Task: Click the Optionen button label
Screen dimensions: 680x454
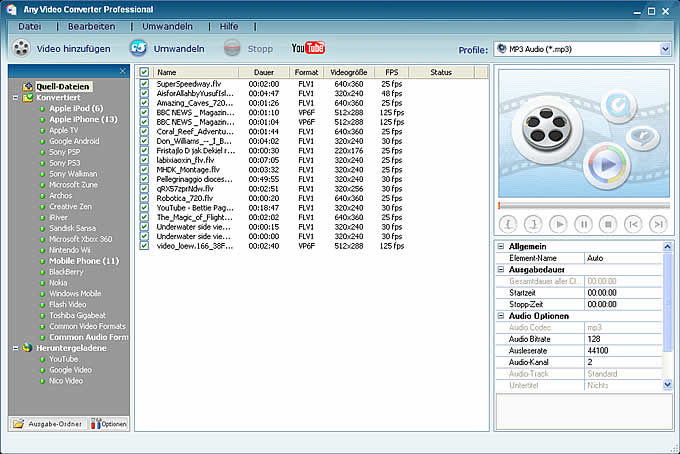Action: 114,424
